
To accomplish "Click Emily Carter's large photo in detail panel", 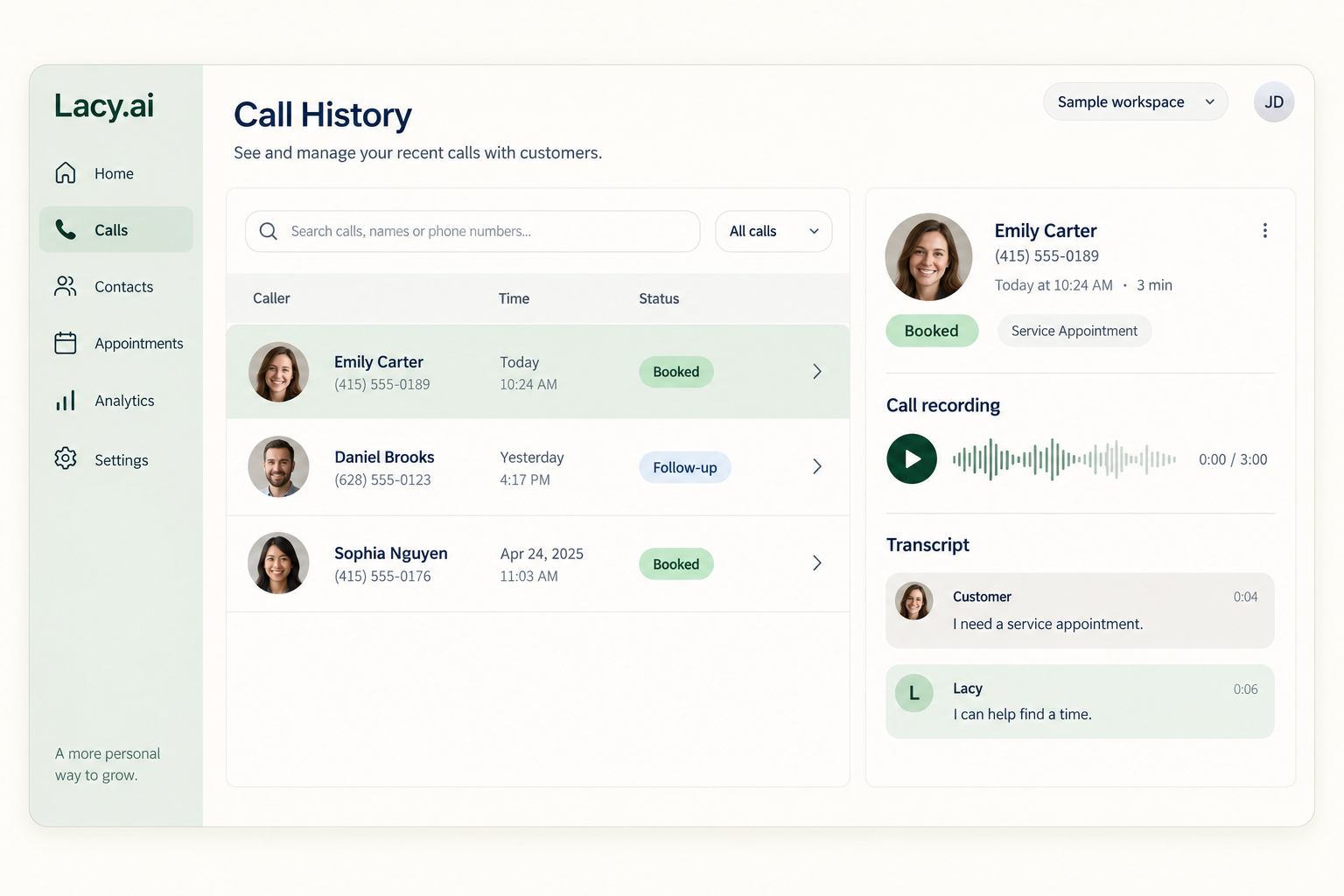I will [928, 257].
